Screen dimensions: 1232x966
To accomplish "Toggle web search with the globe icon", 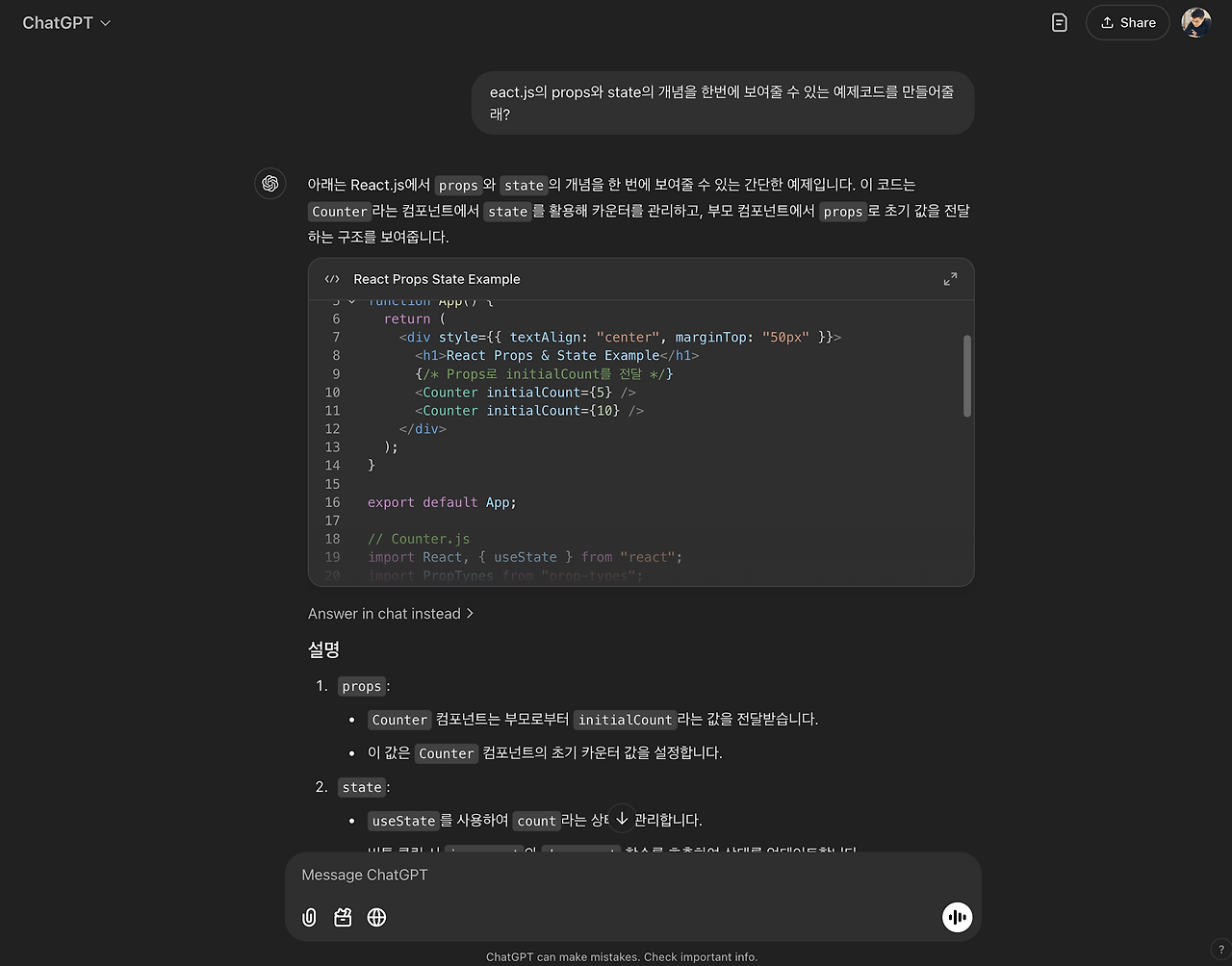I will point(376,917).
